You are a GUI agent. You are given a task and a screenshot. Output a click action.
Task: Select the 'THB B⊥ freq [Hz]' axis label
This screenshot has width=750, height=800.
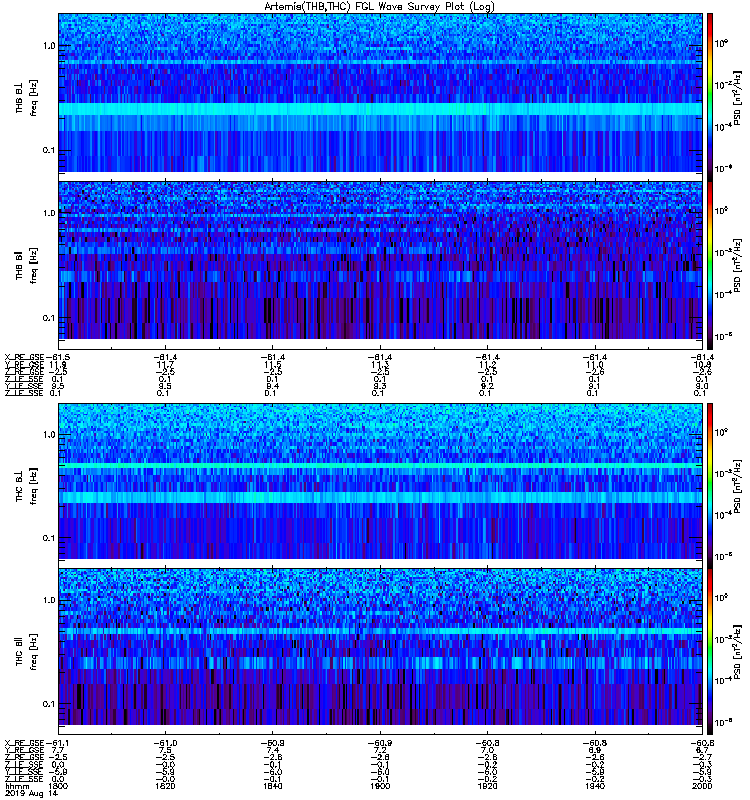27,98
